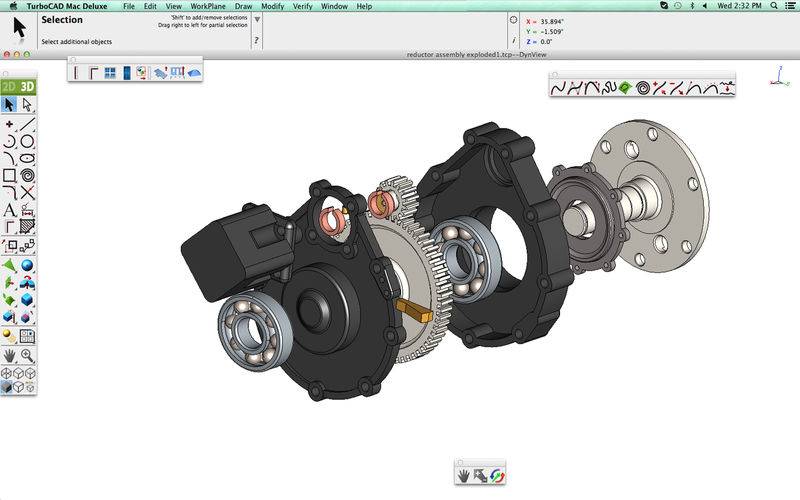Open the Modify menu

point(272,6)
